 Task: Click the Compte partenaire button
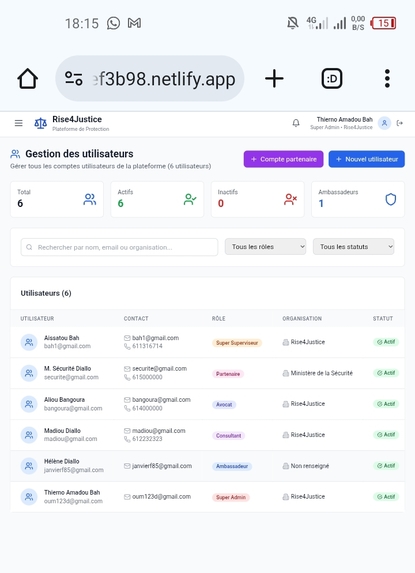pyautogui.click(x=283, y=159)
